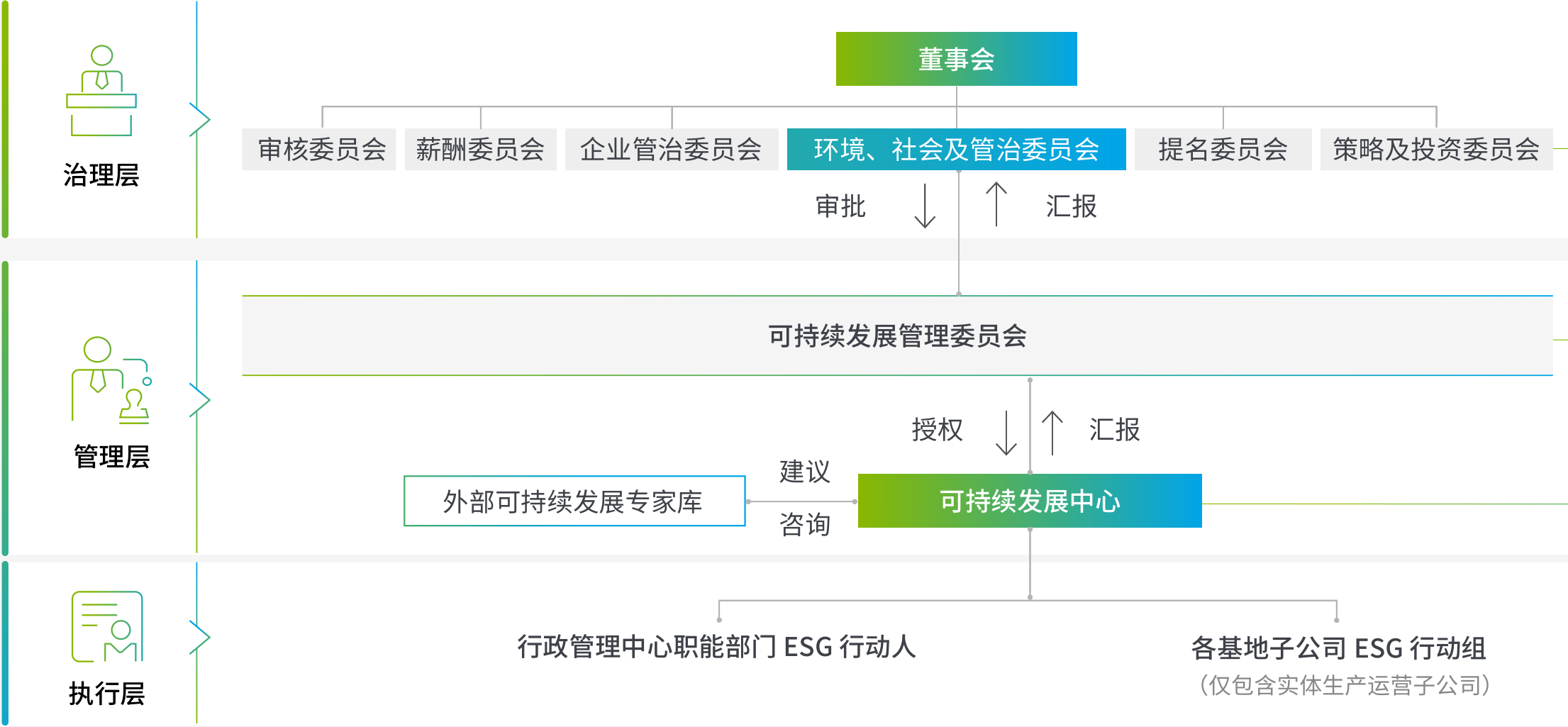Select the 董事会 box at top

956,59
